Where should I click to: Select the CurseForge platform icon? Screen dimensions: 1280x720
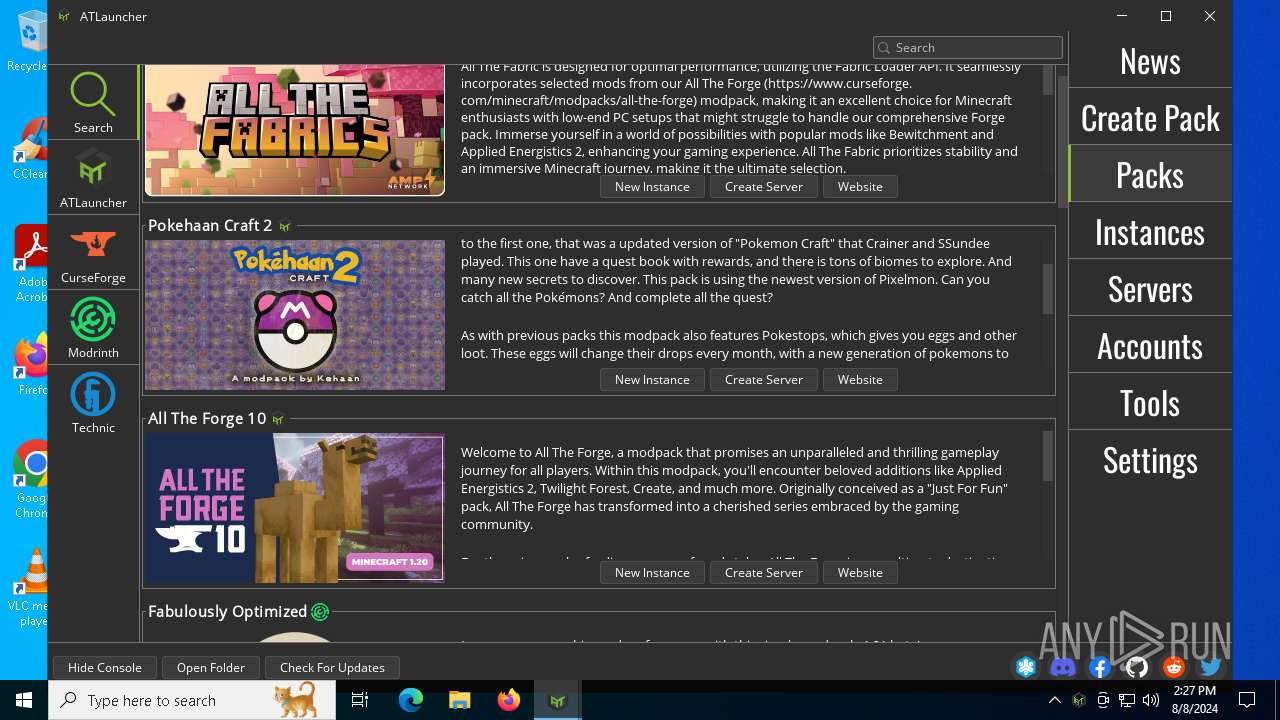93,252
